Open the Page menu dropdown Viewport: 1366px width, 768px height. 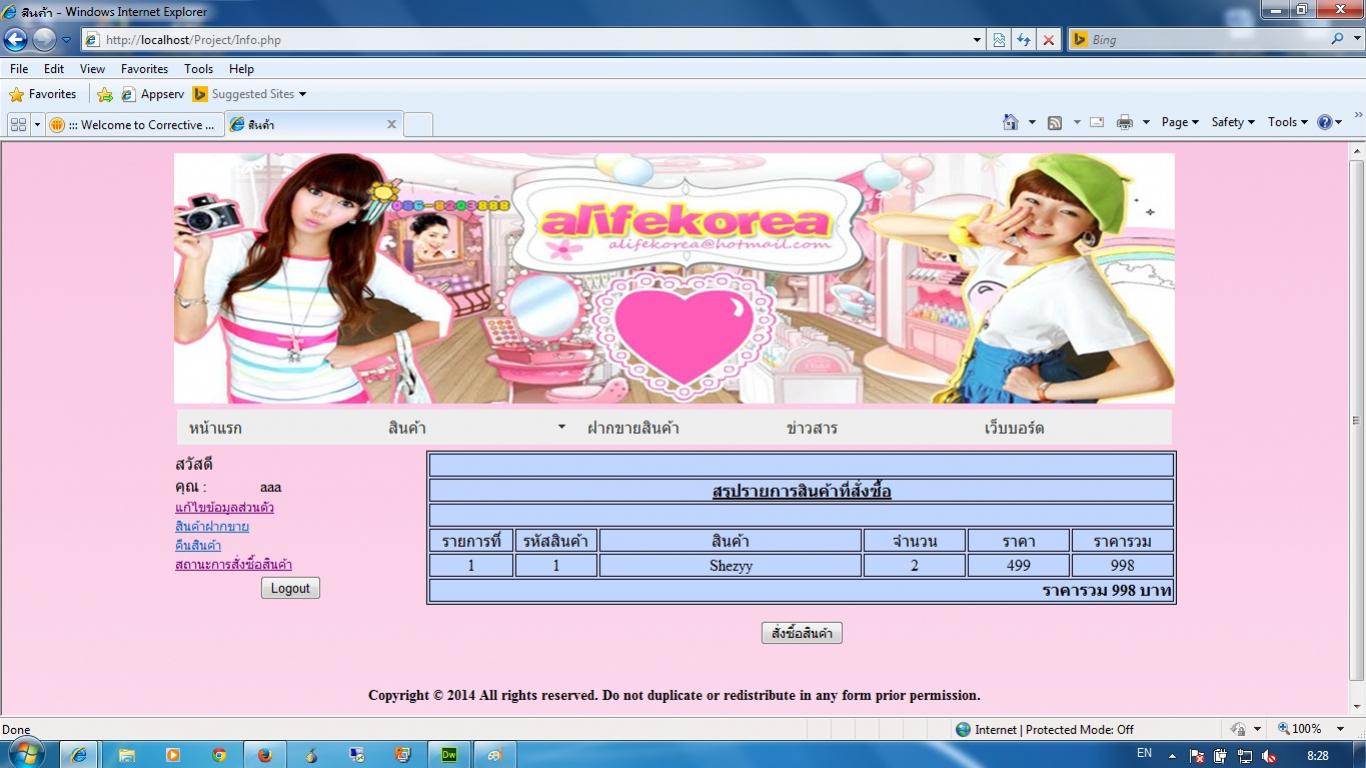tap(1180, 122)
